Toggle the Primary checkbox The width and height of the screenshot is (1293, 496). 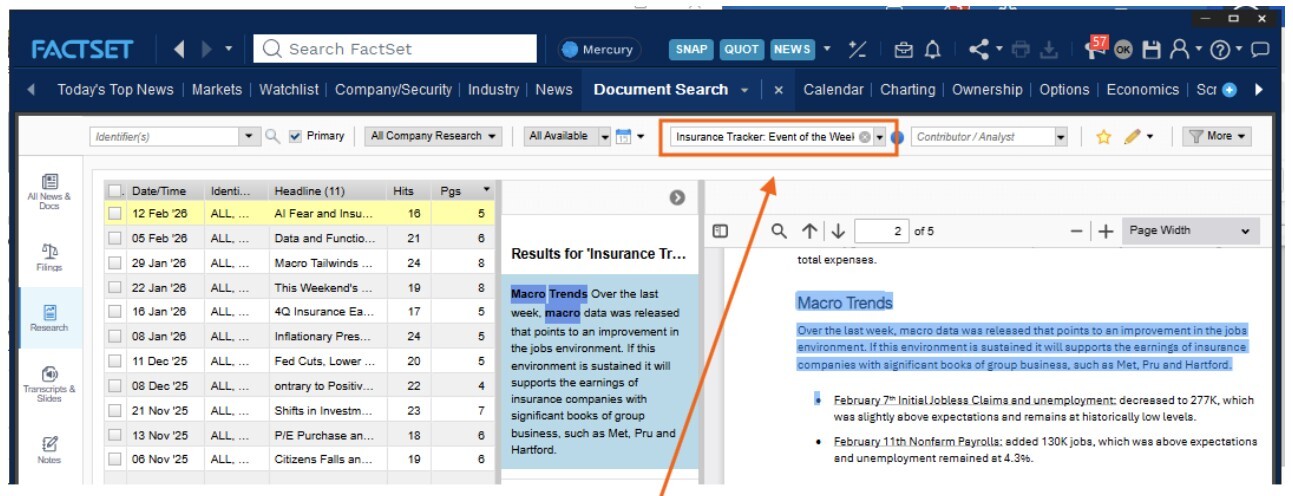[x=295, y=137]
